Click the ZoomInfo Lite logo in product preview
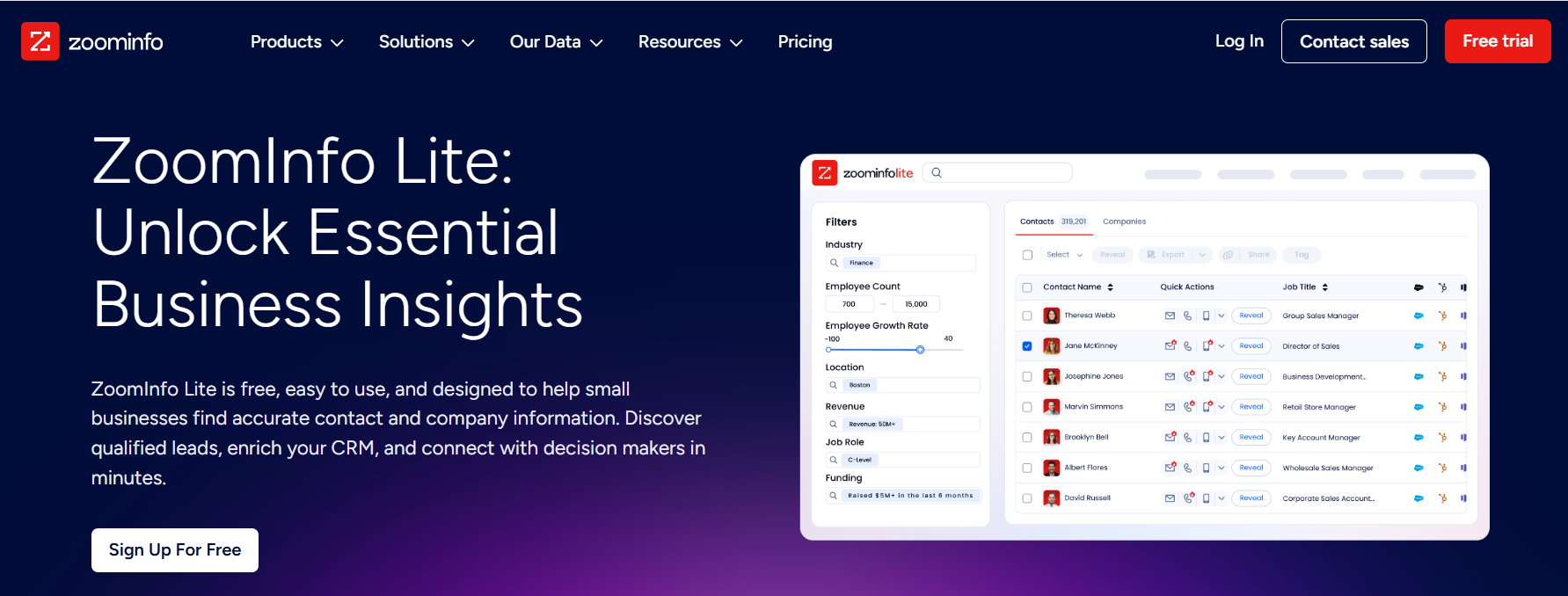This screenshot has height=596, width=1568. click(x=863, y=173)
